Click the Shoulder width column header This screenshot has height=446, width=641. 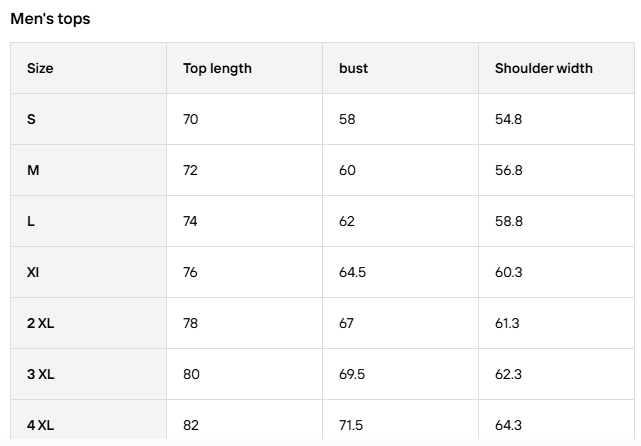tap(543, 69)
